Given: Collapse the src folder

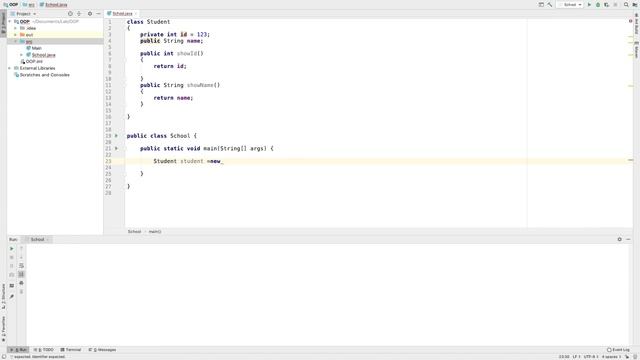Looking at the screenshot, I should 16,42.
